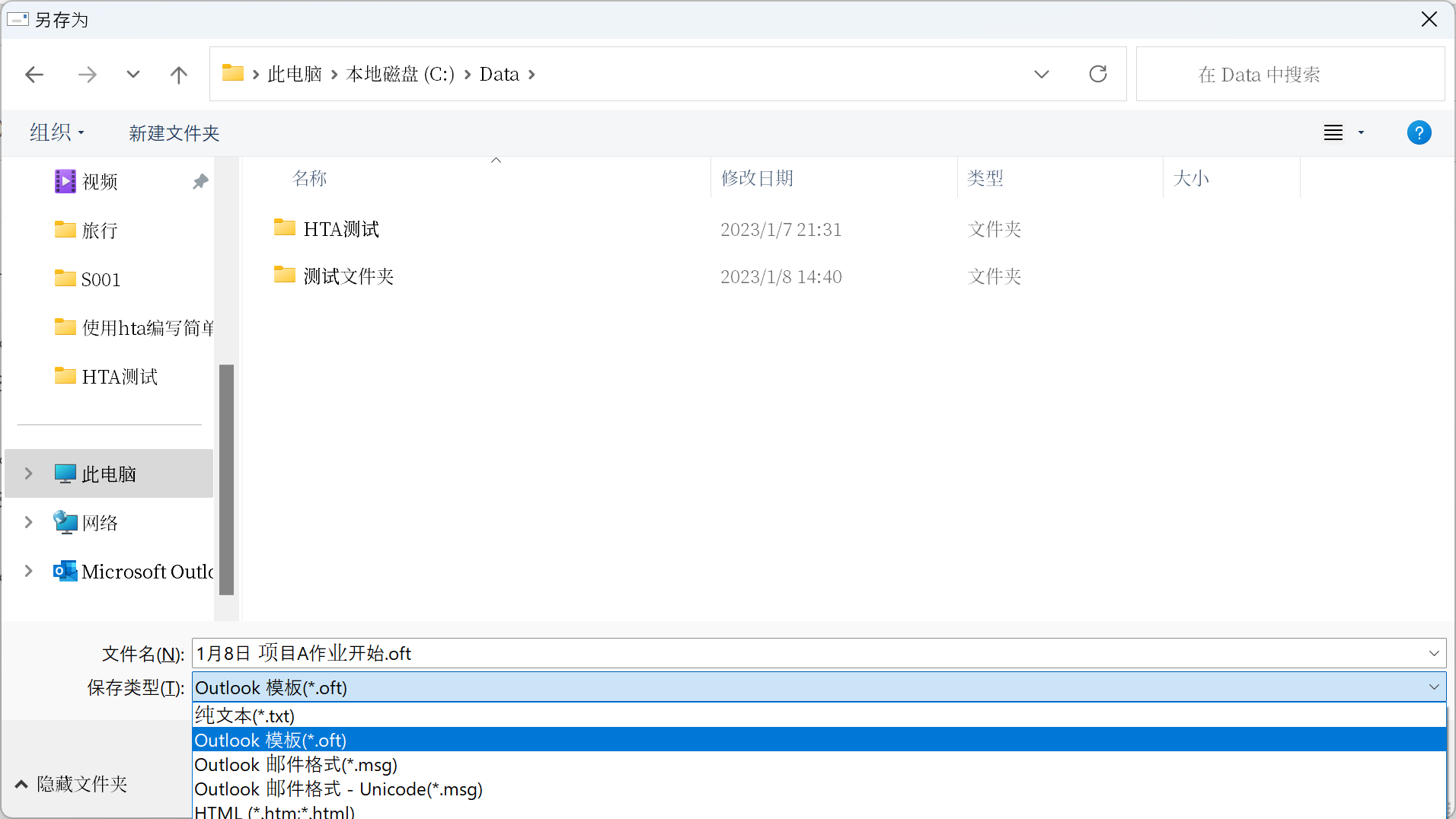The width and height of the screenshot is (1456, 819).
Task: Click the Refresh icon in address bar
Action: pyautogui.click(x=1097, y=74)
